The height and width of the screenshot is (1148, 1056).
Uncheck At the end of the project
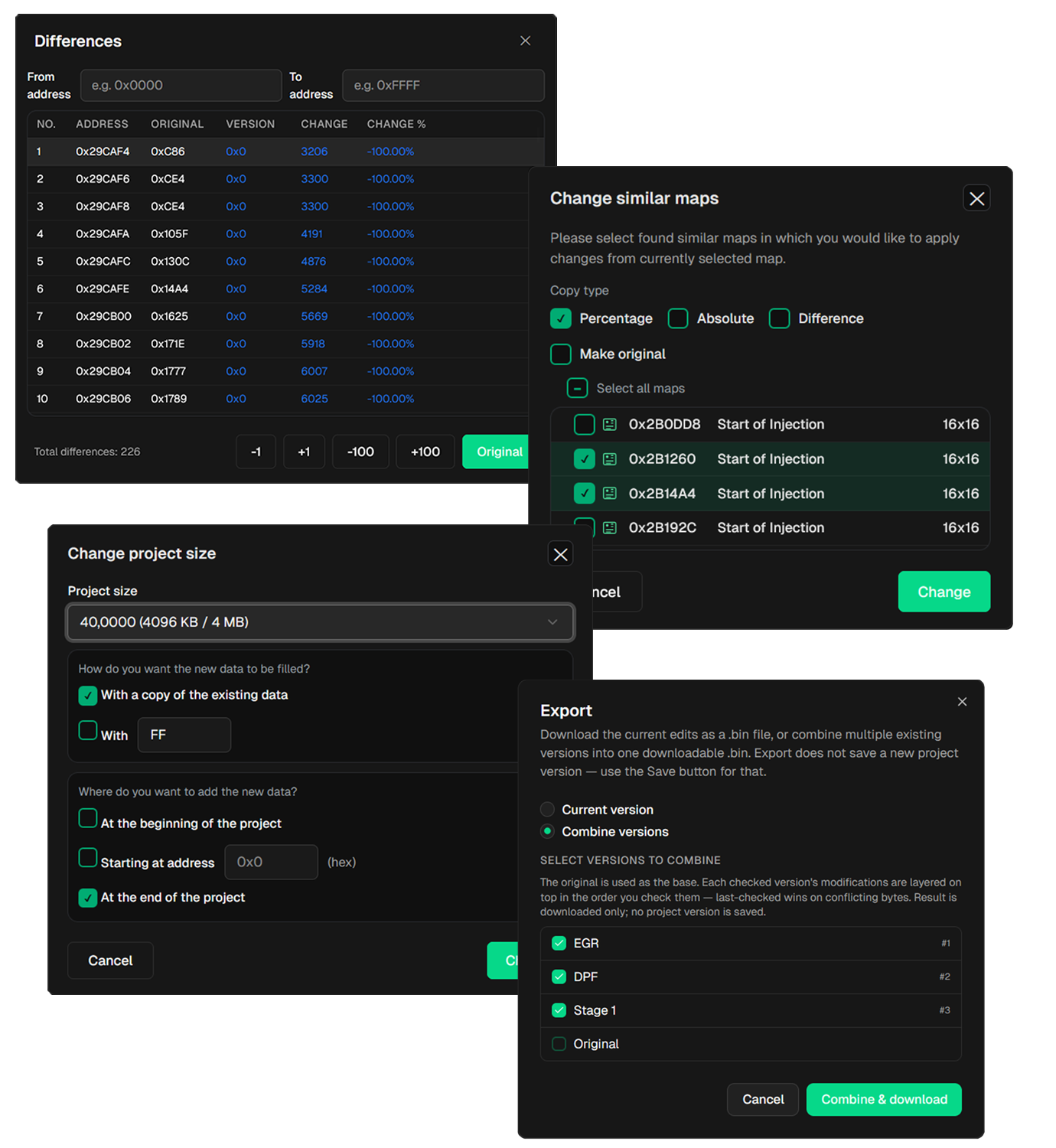click(x=88, y=897)
